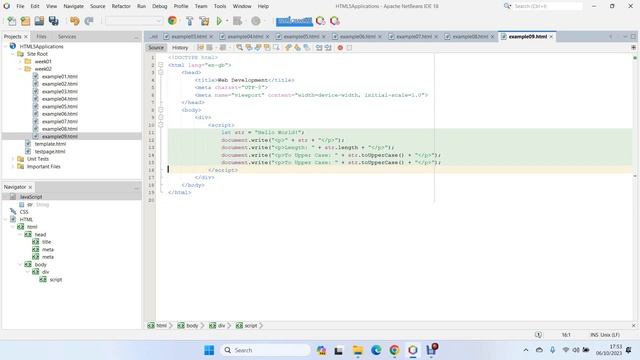Close the example09.html editor tab
This screenshot has width=640, height=360.
(x=551, y=37)
